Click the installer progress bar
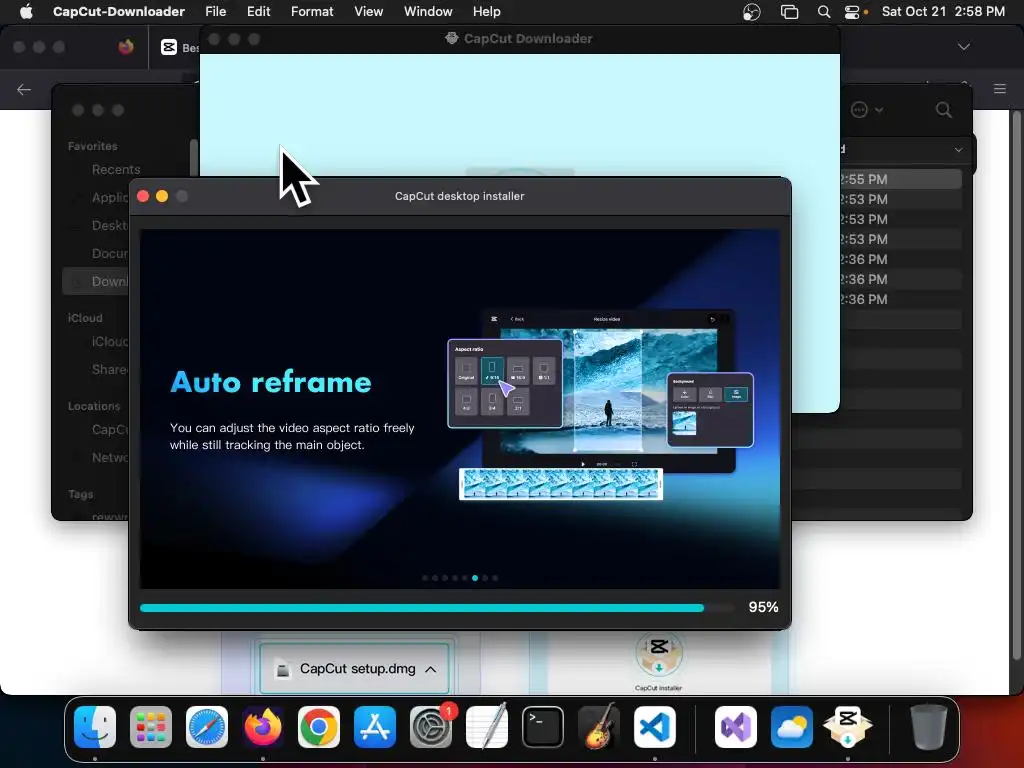The height and width of the screenshot is (768, 1024). pyautogui.click(x=437, y=608)
